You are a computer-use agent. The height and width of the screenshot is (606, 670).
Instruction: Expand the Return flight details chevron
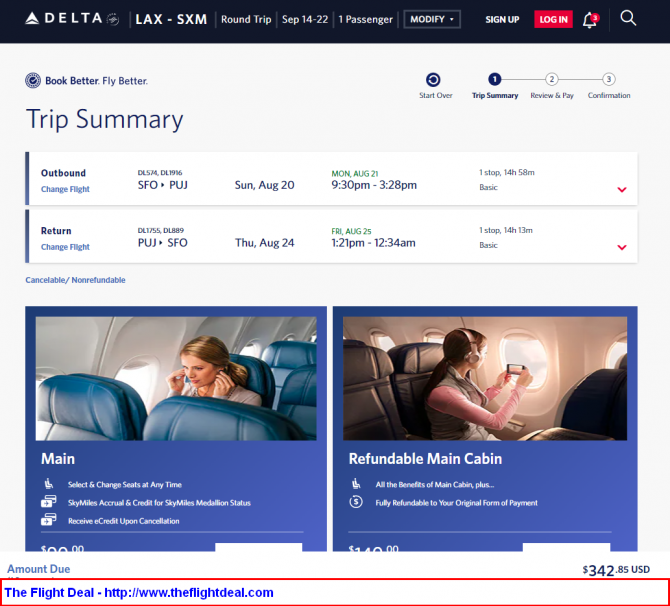coord(622,248)
